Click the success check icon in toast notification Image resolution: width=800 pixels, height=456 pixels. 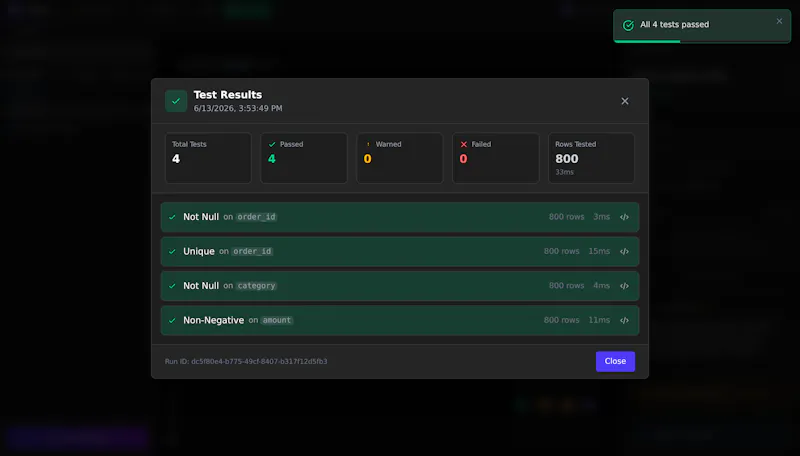click(628, 25)
